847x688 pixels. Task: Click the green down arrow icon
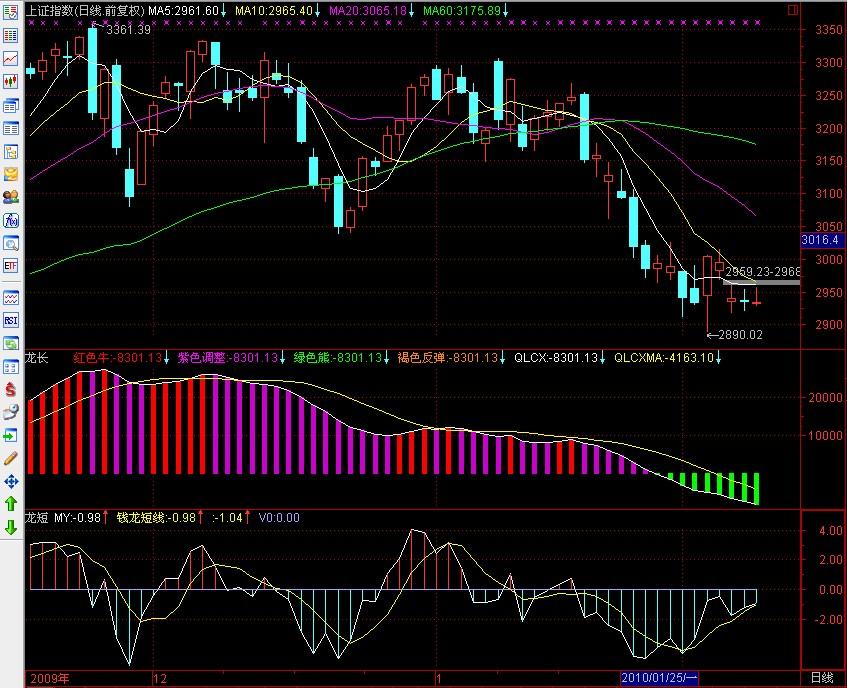pyautogui.click(x=11, y=527)
